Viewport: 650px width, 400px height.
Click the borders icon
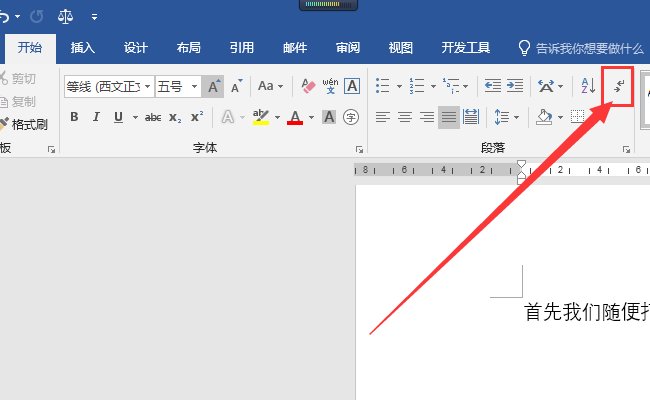tap(577, 117)
